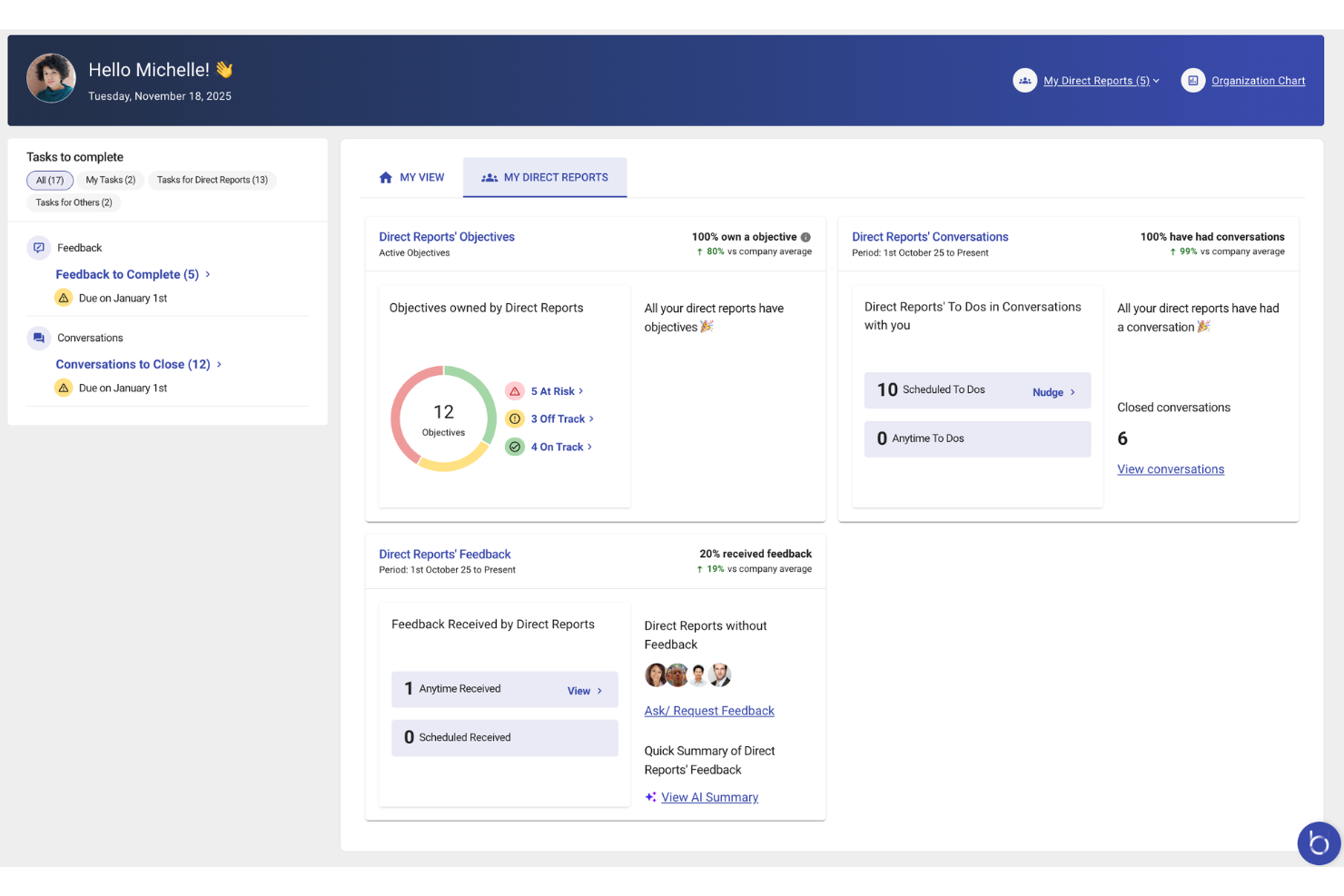Image resolution: width=1344 pixels, height=896 pixels.
Task: Click the Feedback panel icon in sidebar
Action: tap(38, 247)
